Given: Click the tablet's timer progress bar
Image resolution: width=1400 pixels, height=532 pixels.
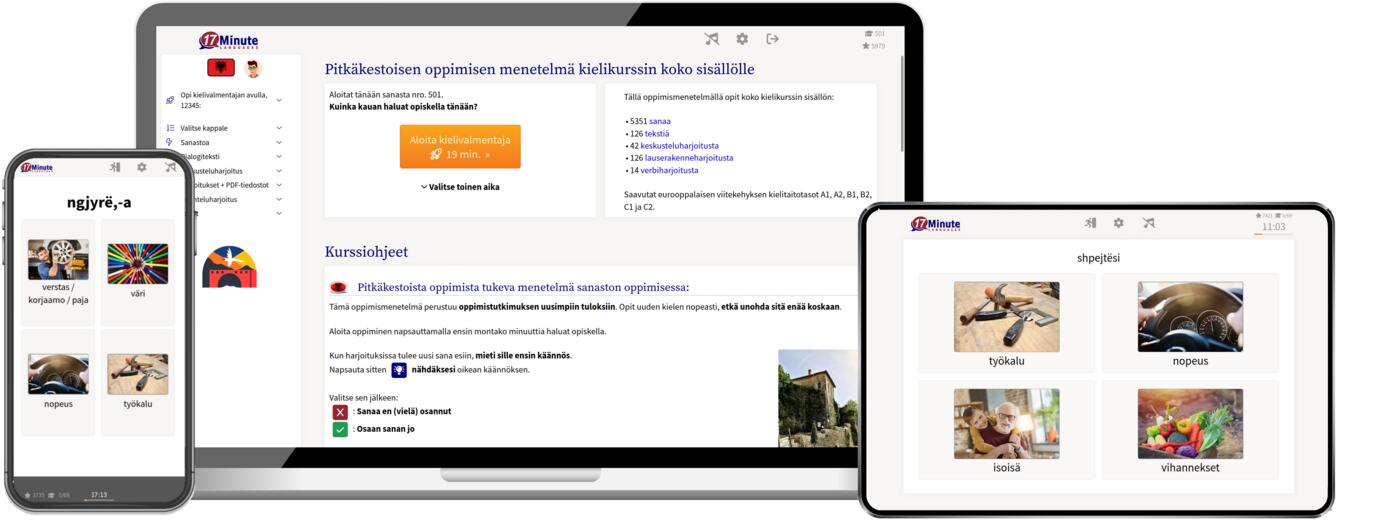Looking at the screenshot, I should pyautogui.click(x=1273, y=235).
